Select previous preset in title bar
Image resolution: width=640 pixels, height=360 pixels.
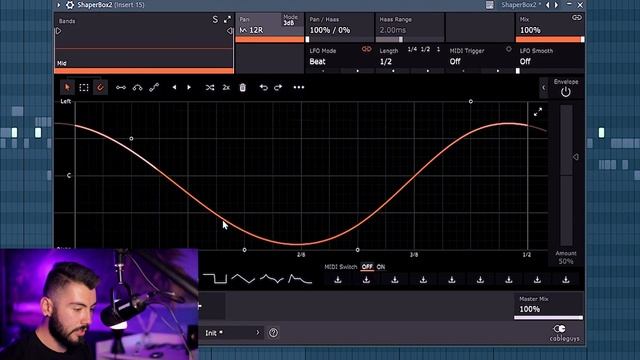click(x=548, y=5)
